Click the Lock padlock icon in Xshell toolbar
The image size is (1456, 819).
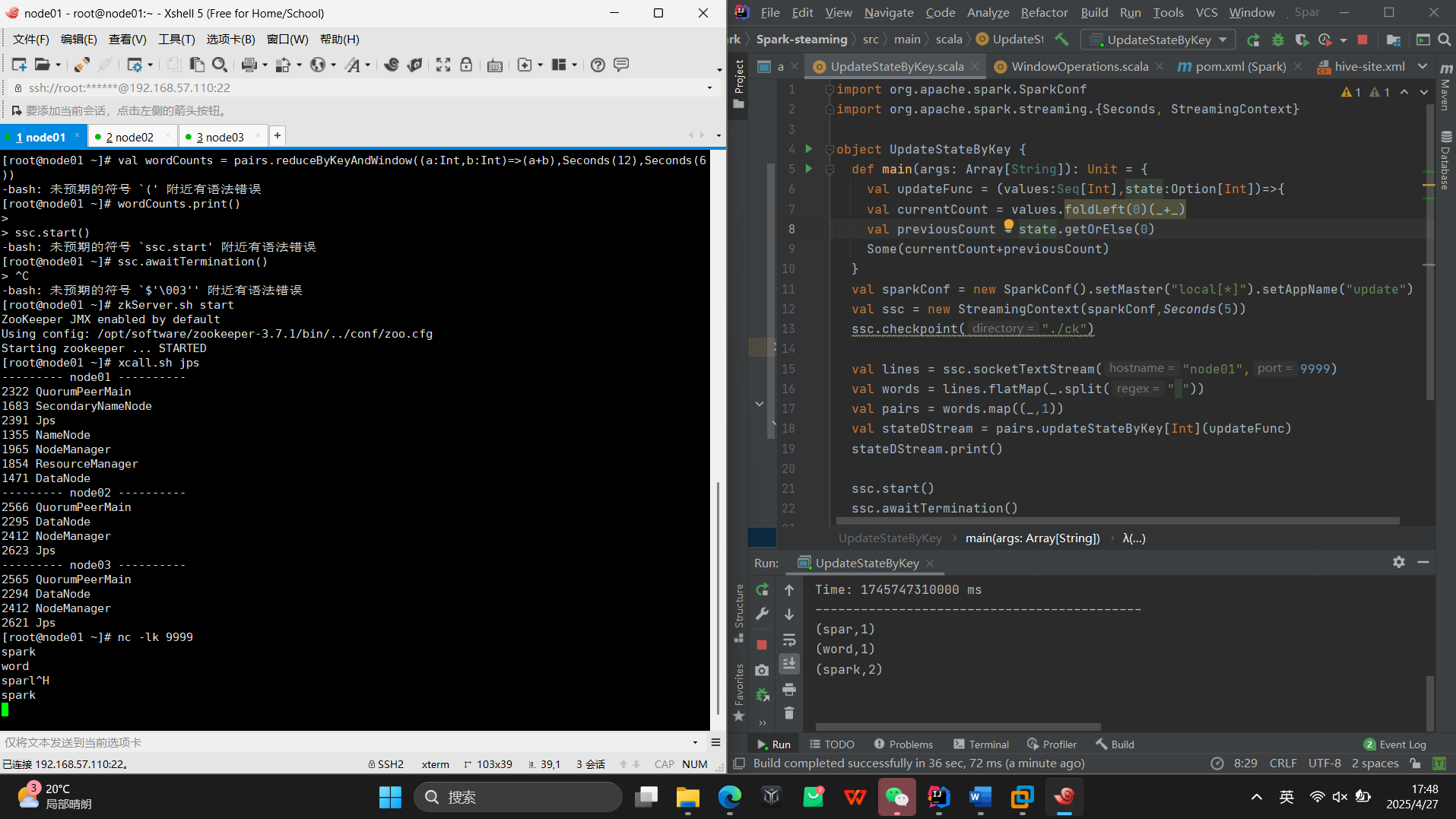[466, 65]
